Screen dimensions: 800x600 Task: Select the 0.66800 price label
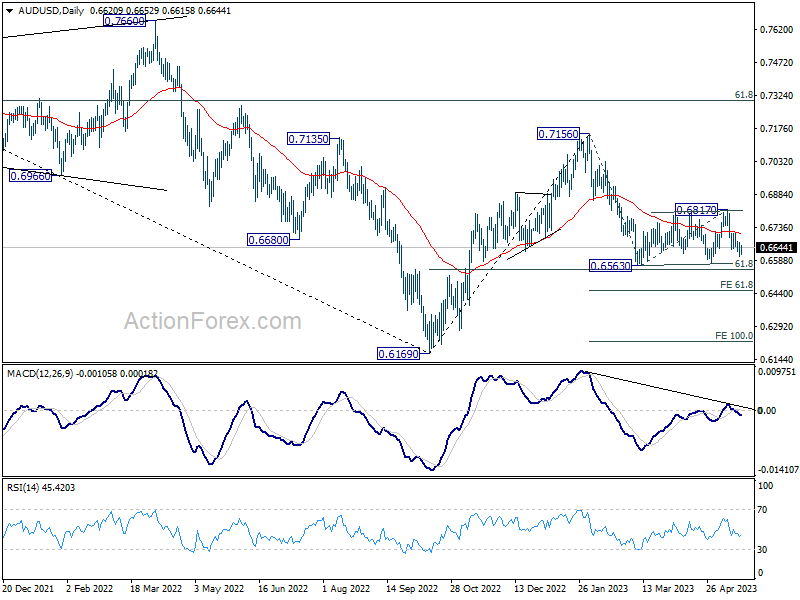click(x=268, y=240)
